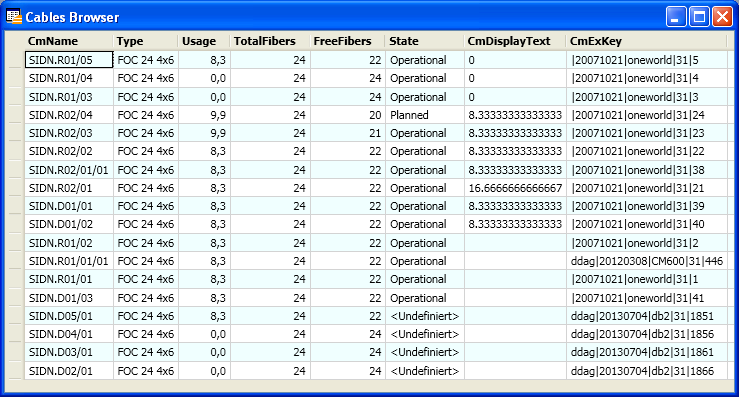
Task: Select cable name cell SIDN.D01/01
Action: coord(69,206)
